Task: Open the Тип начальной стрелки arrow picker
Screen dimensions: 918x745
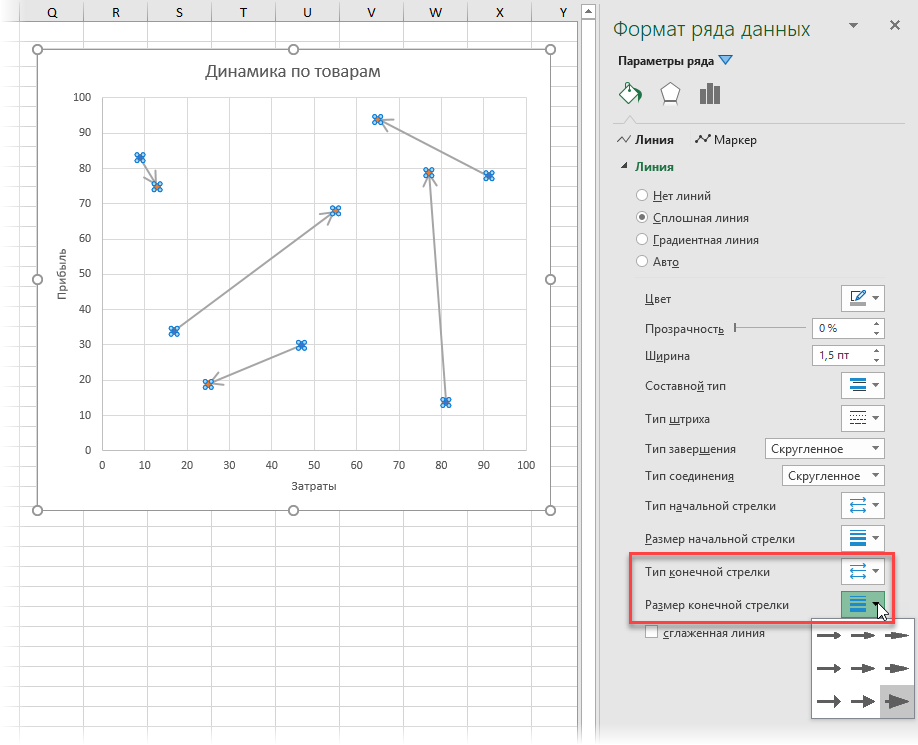Action: (x=863, y=505)
